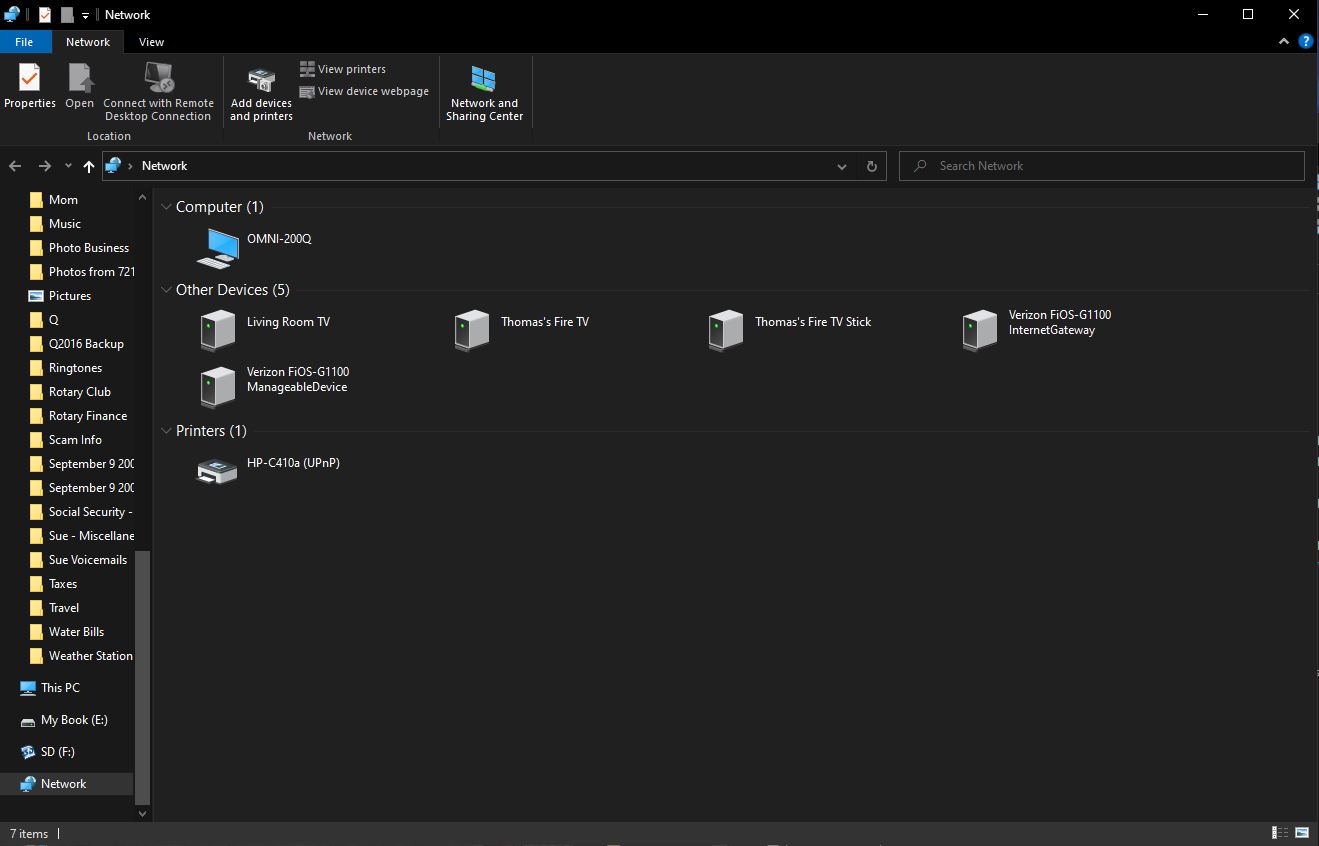The height and width of the screenshot is (846, 1319).
Task: Select the Verizon FiOS-G1100 ManageableDevice icon
Action: click(217, 387)
